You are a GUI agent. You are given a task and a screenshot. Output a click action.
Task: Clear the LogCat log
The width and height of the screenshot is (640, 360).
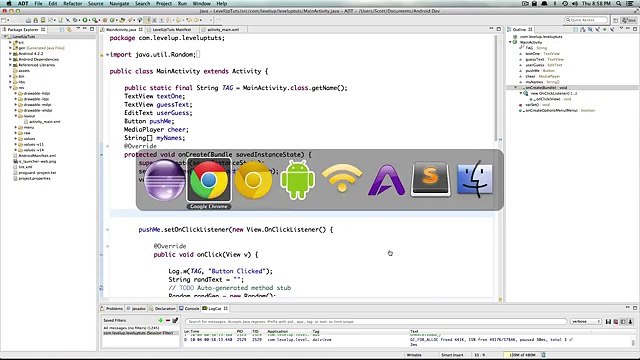click(616, 322)
